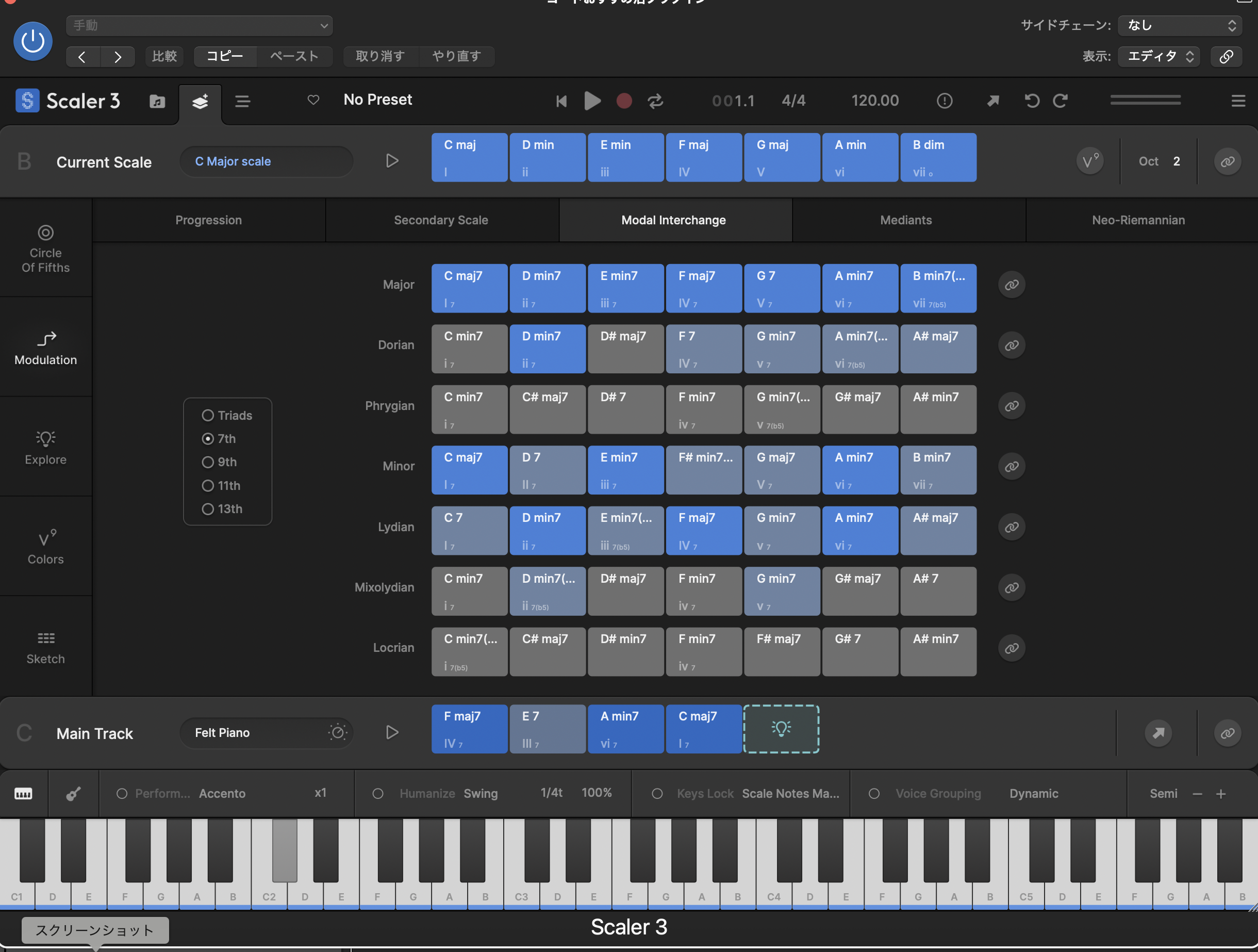Open the Colors sidebar section
Image resolution: width=1258 pixels, height=952 pixels.
pos(45,547)
